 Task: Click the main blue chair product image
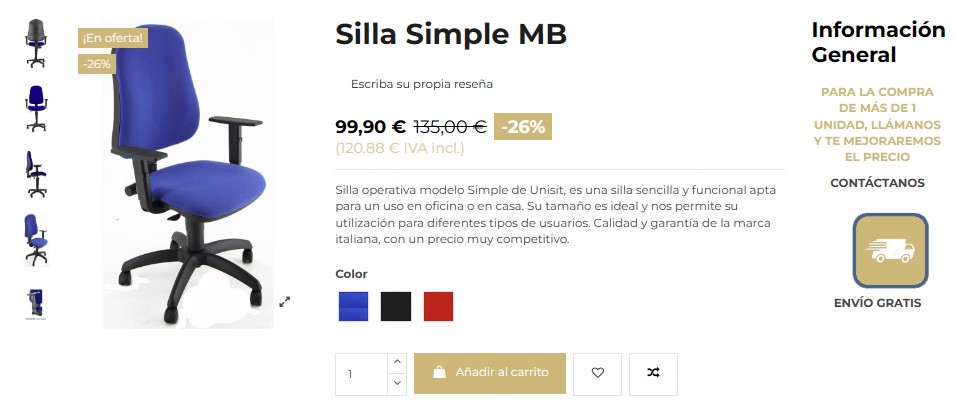(187, 175)
